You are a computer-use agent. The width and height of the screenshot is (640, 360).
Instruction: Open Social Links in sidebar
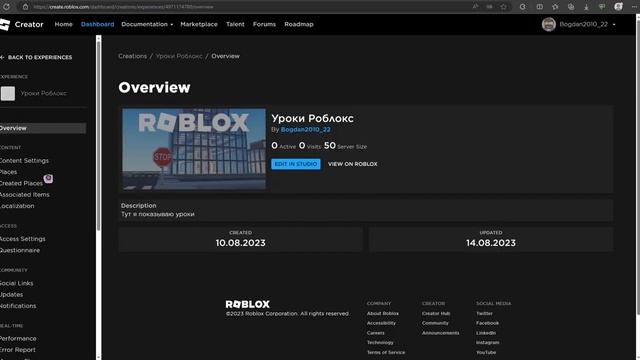17,283
